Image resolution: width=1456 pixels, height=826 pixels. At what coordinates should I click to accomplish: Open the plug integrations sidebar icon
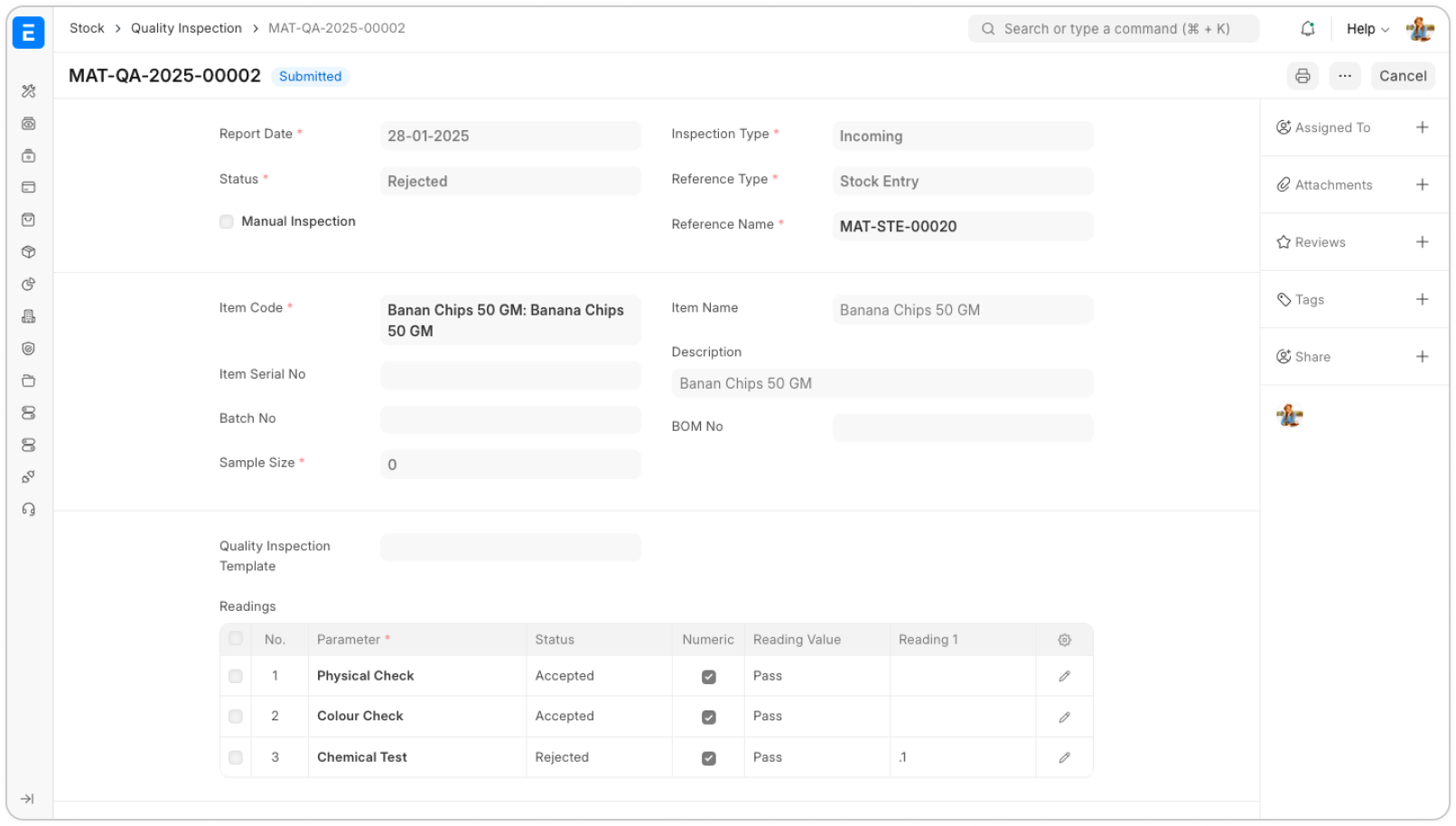(29, 477)
